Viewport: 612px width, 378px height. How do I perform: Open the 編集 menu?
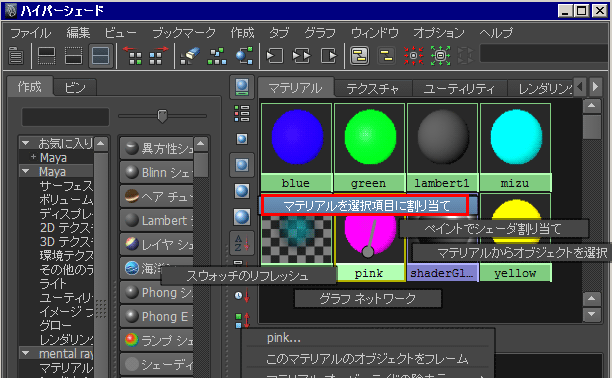click(78, 33)
